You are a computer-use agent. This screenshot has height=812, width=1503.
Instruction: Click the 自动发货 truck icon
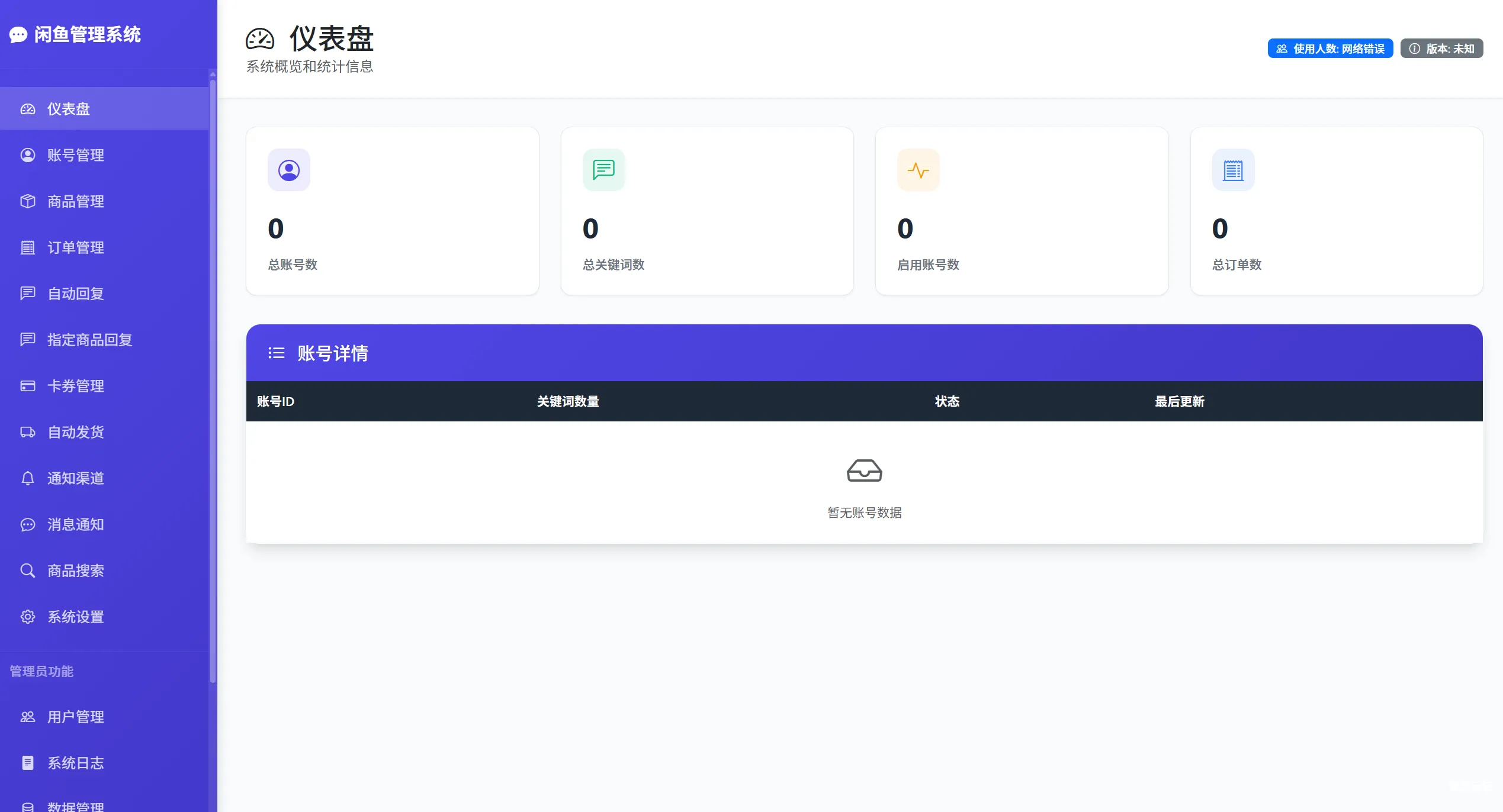point(28,432)
